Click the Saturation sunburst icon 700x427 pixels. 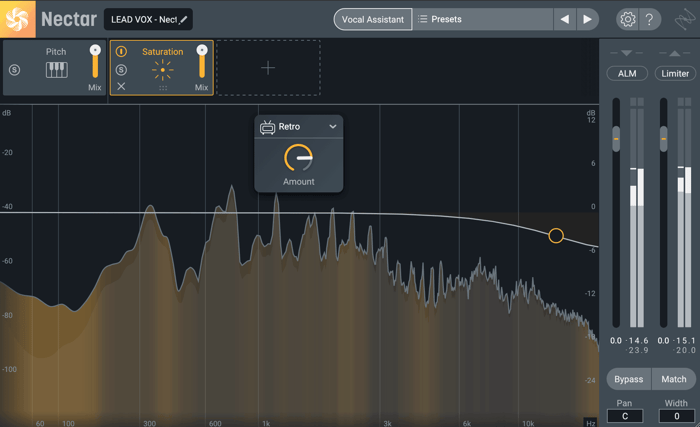(x=162, y=70)
